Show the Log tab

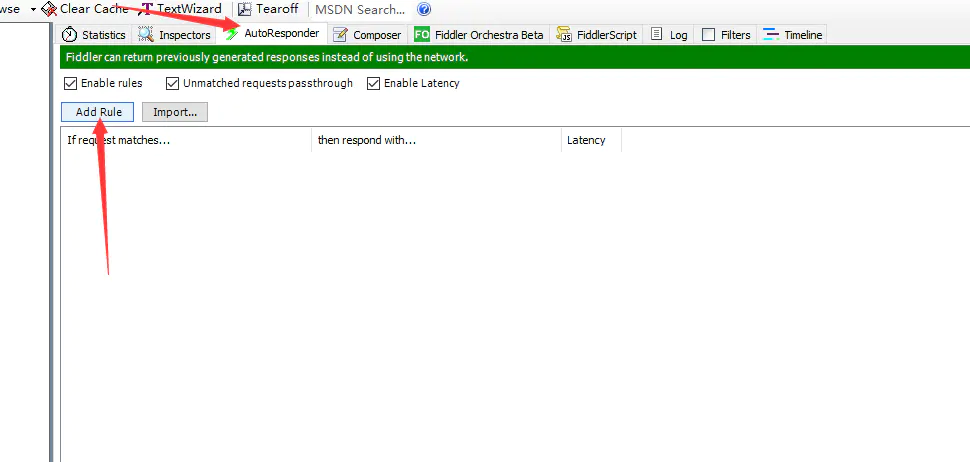[x=669, y=35]
